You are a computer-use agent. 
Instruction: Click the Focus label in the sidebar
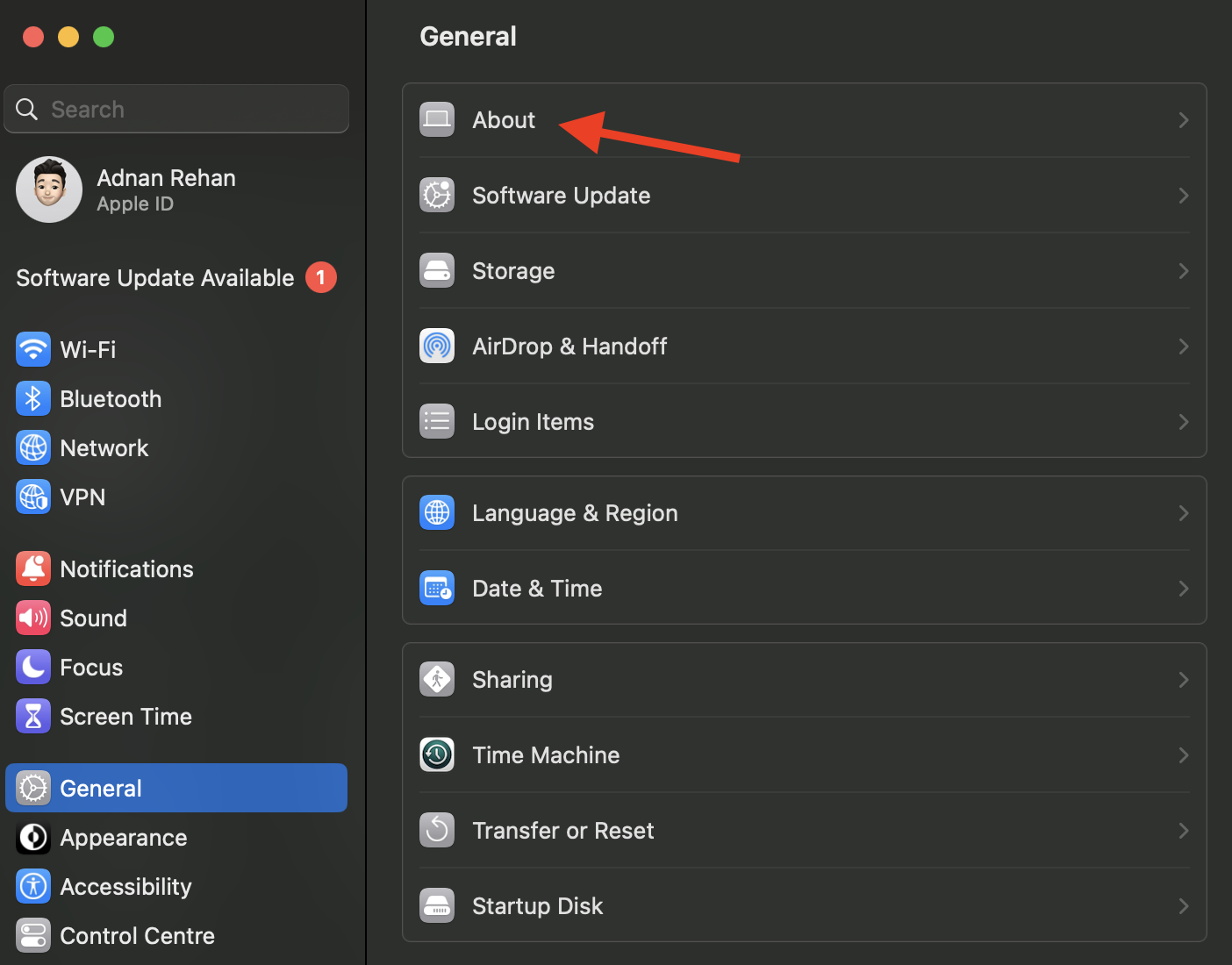(91, 668)
